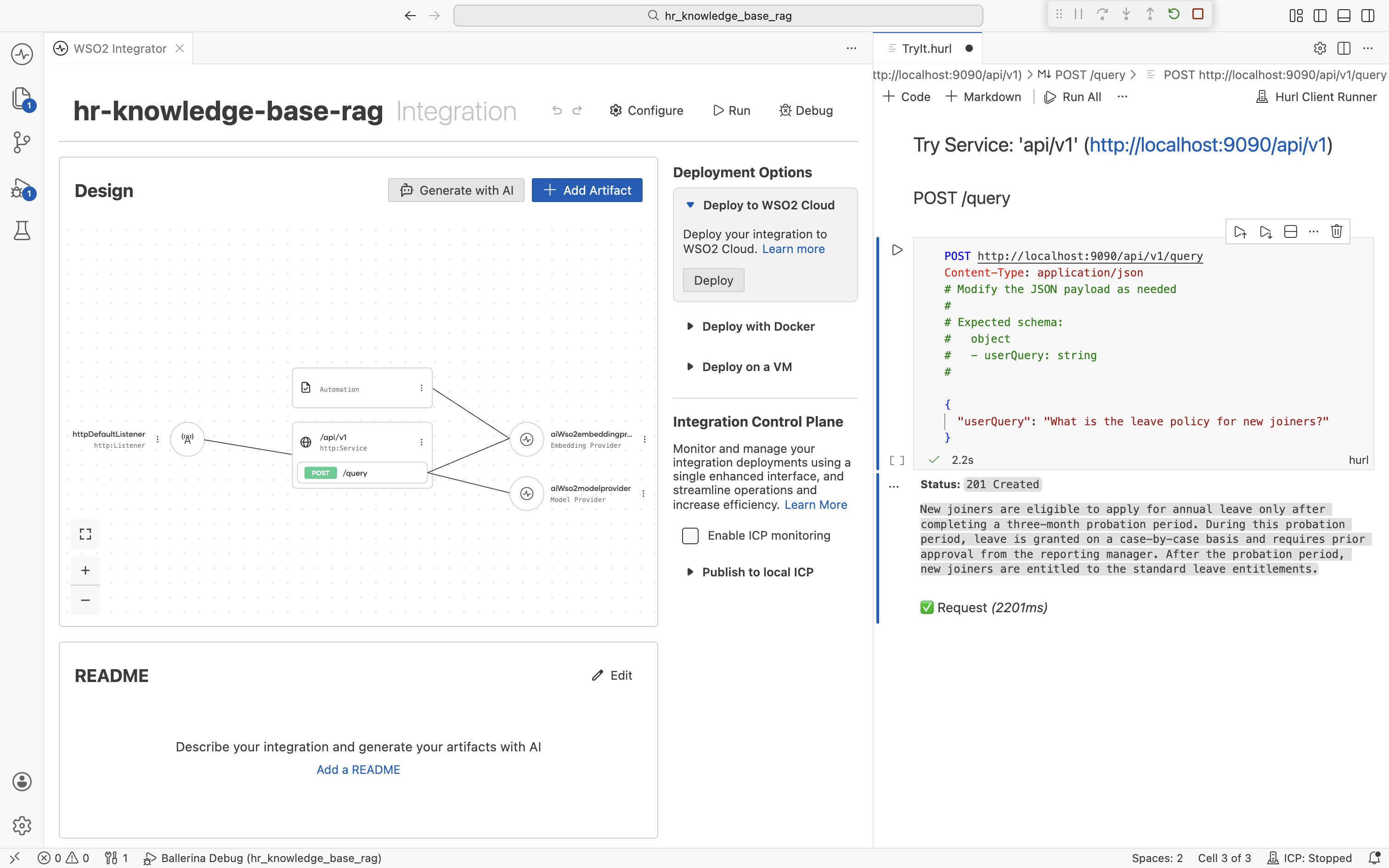Screen dimensions: 1389x868
Task: Zoom out on the design diagram
Action: 85,600
